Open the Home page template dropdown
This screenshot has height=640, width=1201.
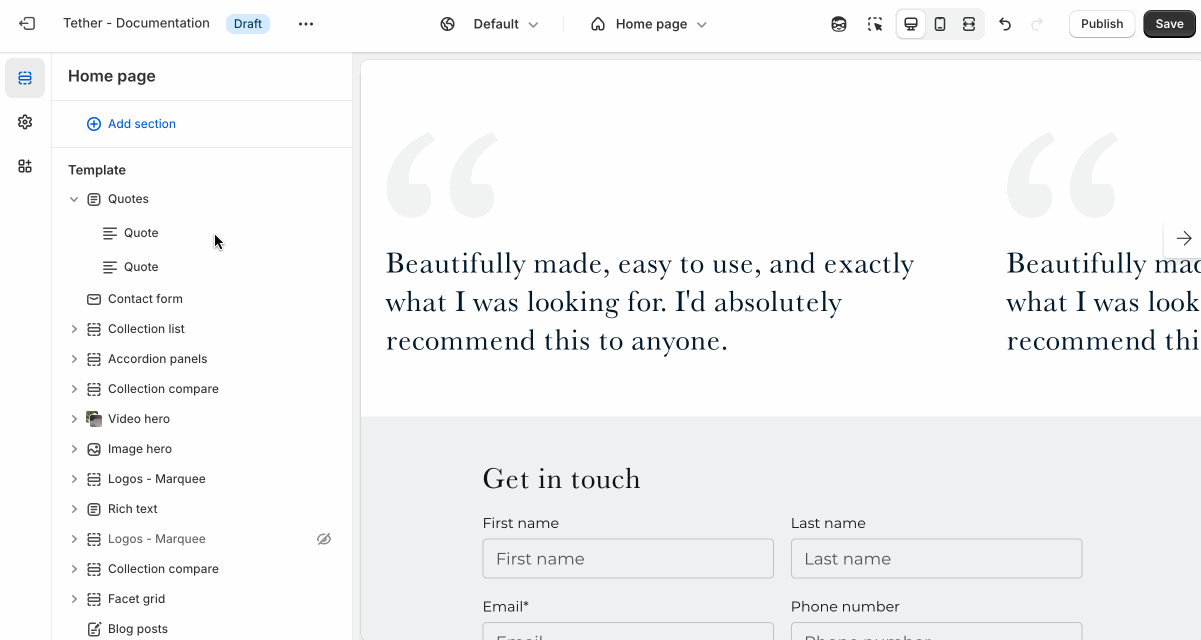(x=649, y=24)
